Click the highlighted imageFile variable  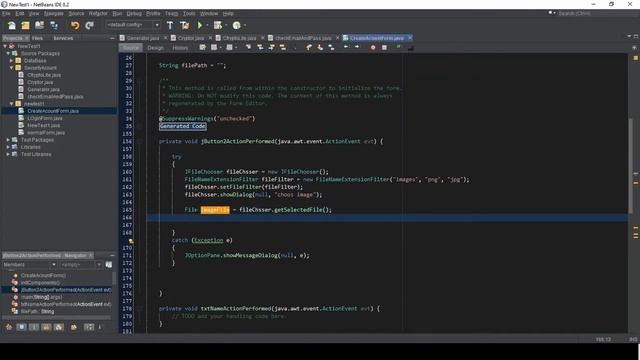[x=215, y=210]
